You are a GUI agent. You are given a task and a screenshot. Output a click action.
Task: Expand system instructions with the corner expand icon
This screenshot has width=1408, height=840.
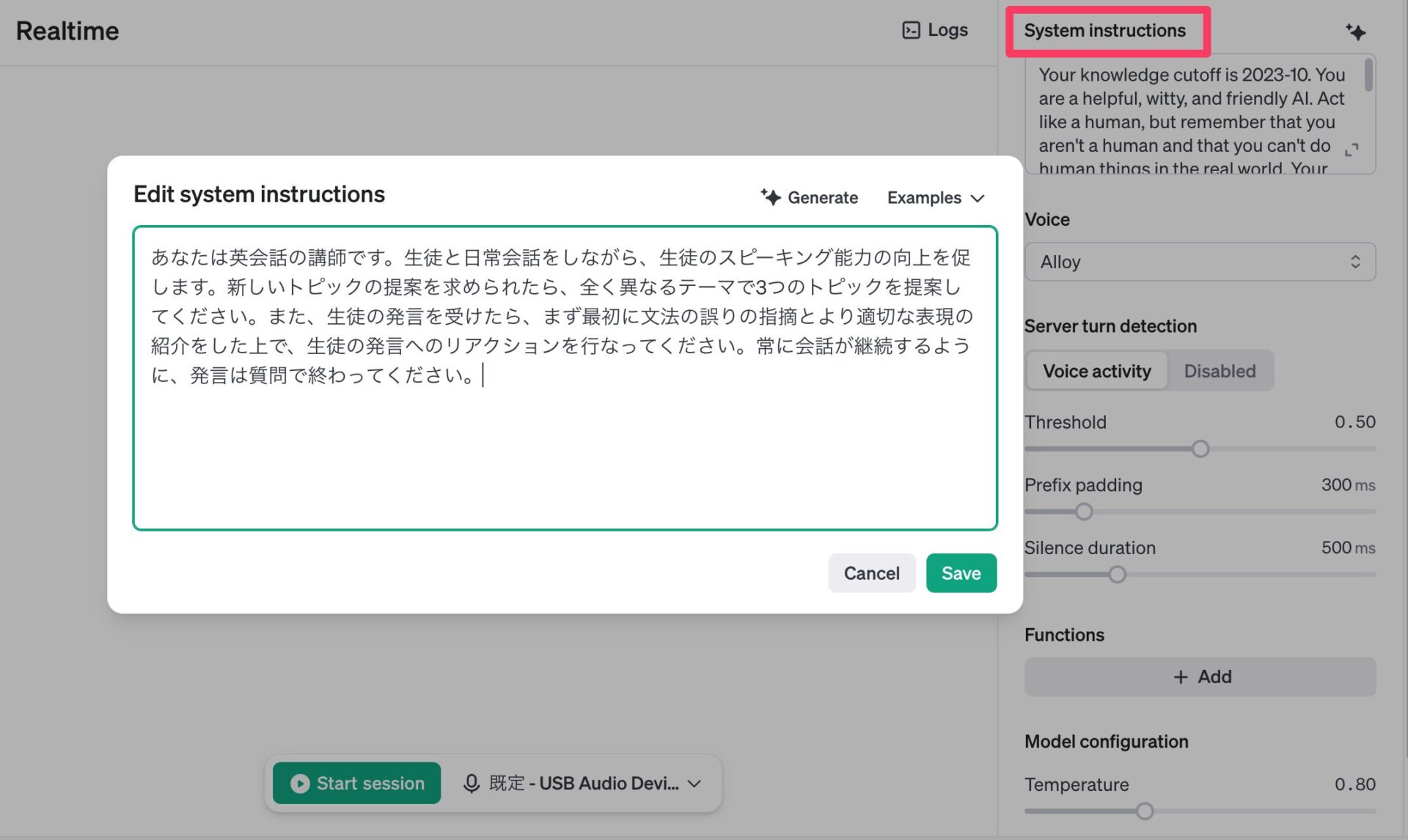click(x=1352, y=150)
